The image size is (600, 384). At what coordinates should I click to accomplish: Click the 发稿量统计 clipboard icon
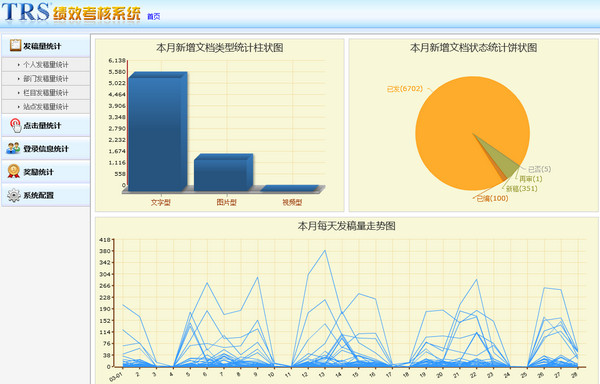pyautogui.click(x=15, y=45)
